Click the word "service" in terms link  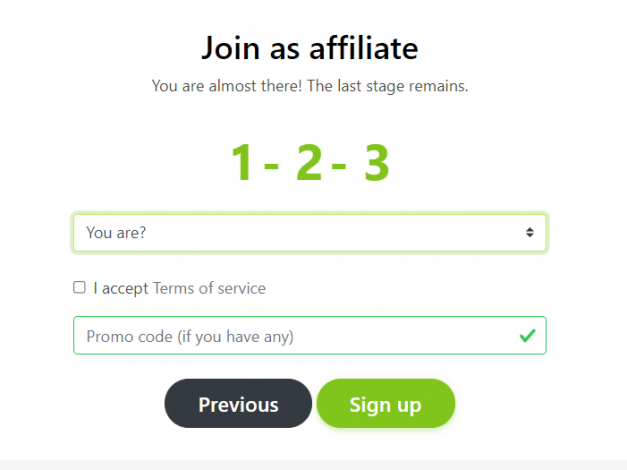242,288
